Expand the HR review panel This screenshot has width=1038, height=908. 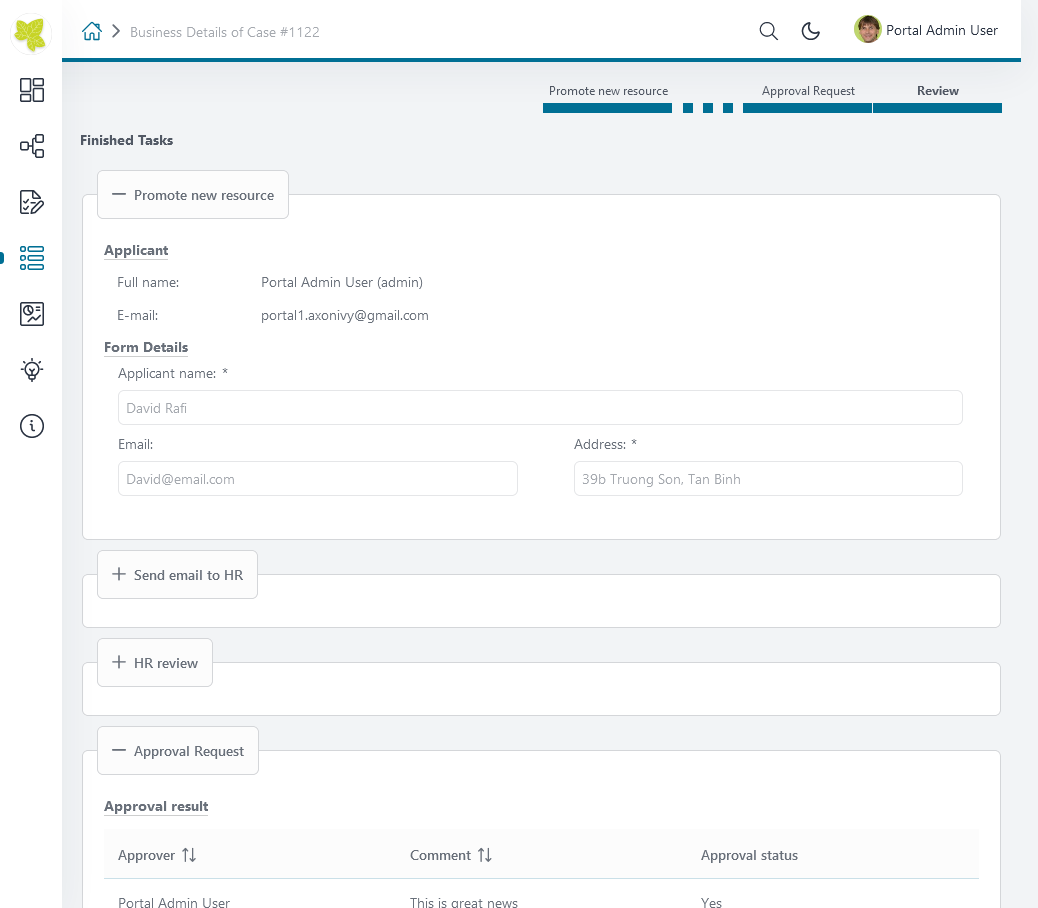155,662
